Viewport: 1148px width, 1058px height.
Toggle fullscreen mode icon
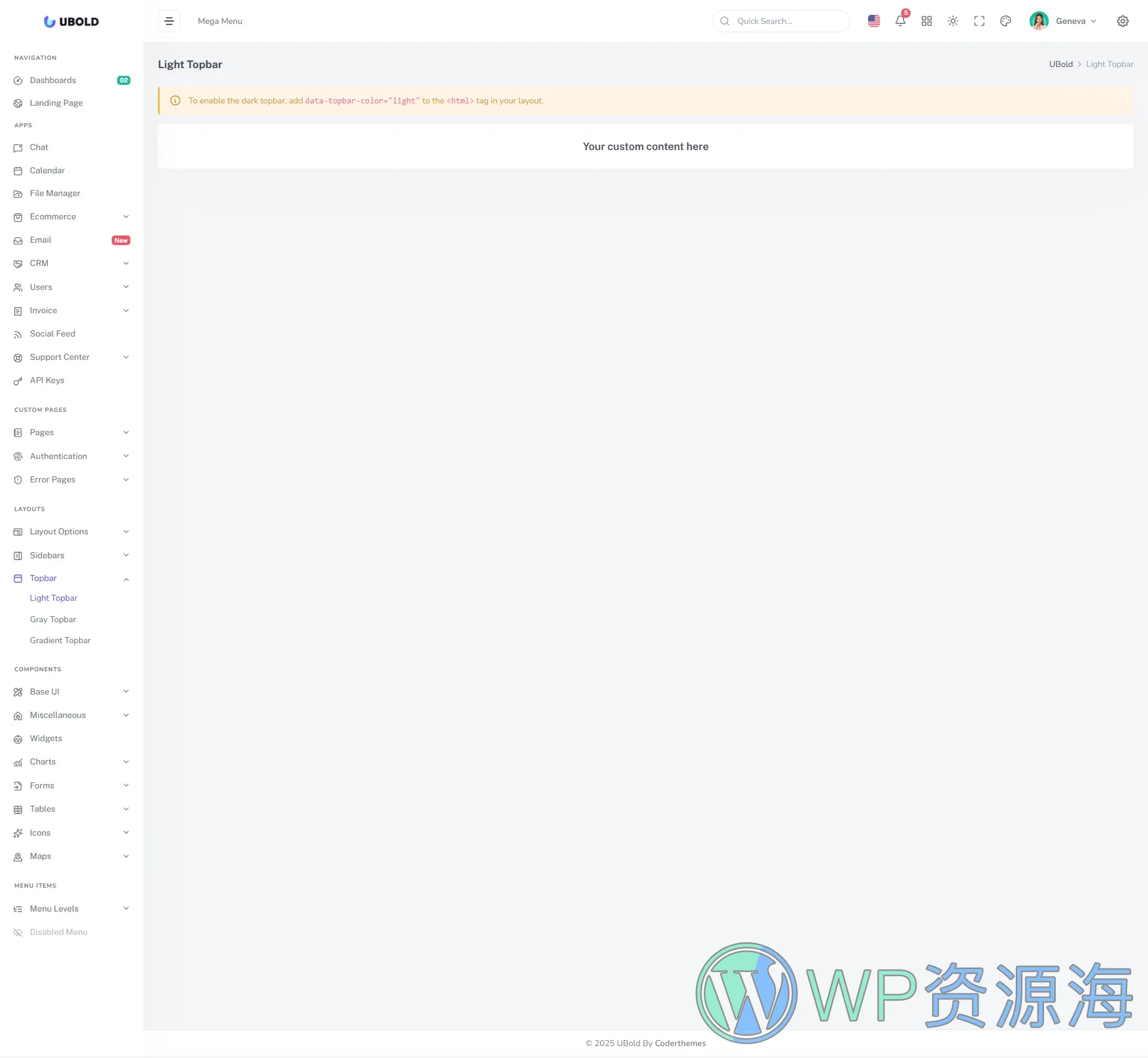[979, 21]
